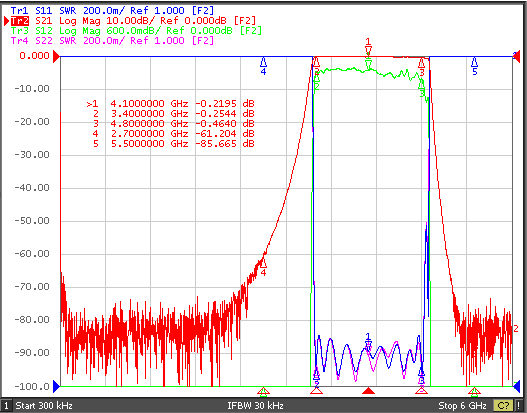Click green marker 5 triangle on bottom axis
527x413 pixels.
(x=474, y=391)
